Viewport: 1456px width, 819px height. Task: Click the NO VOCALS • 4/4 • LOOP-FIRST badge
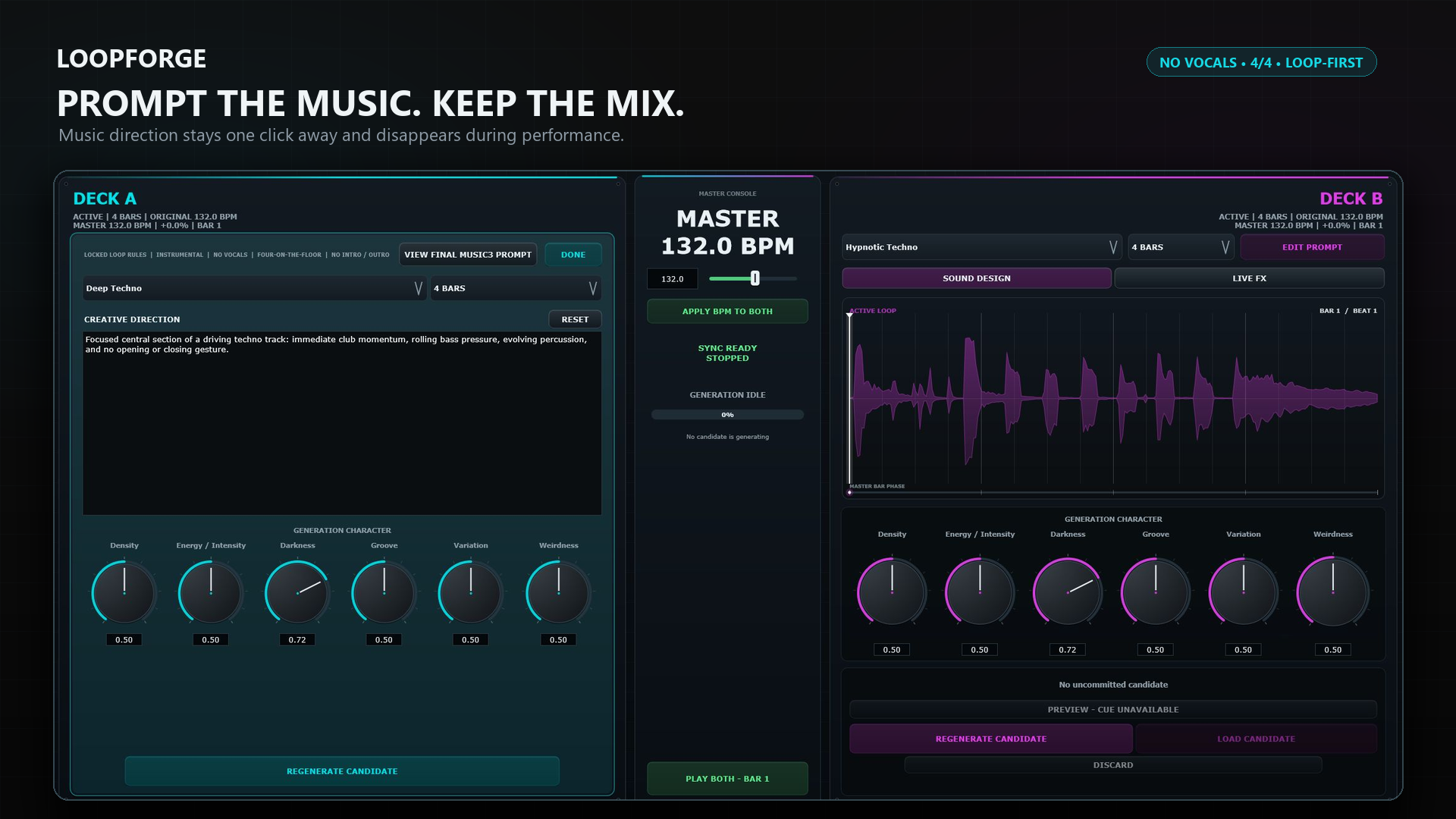1261,62
